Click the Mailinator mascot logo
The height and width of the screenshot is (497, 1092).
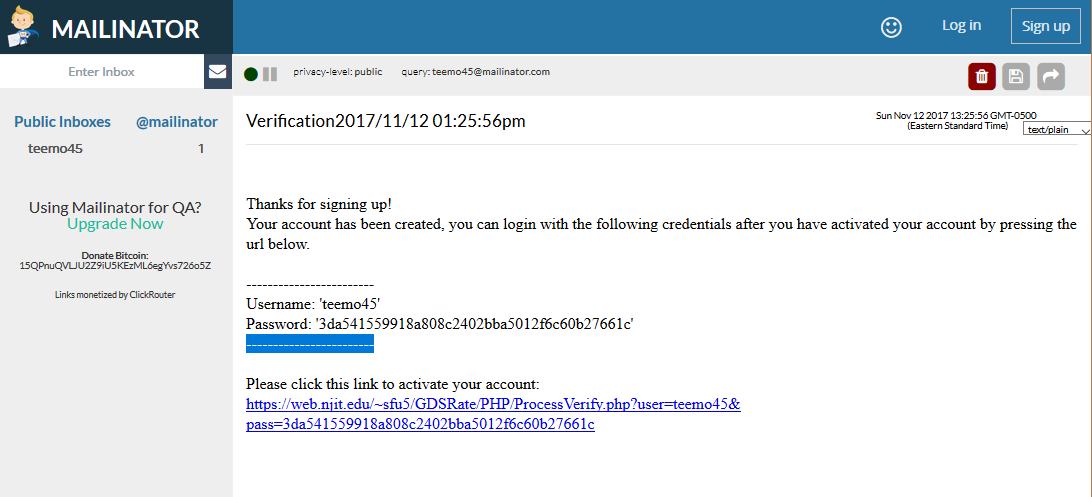pos(23,26)
